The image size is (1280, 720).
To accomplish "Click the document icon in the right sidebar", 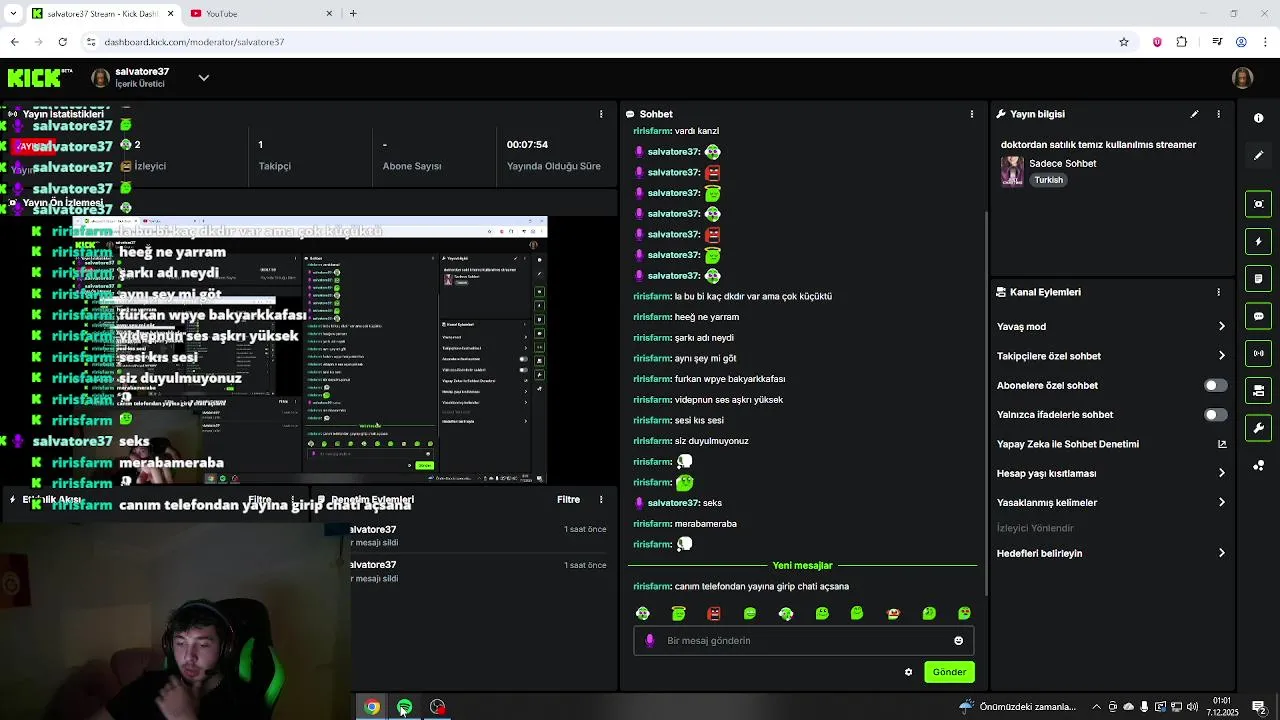I will (1258, 278).
